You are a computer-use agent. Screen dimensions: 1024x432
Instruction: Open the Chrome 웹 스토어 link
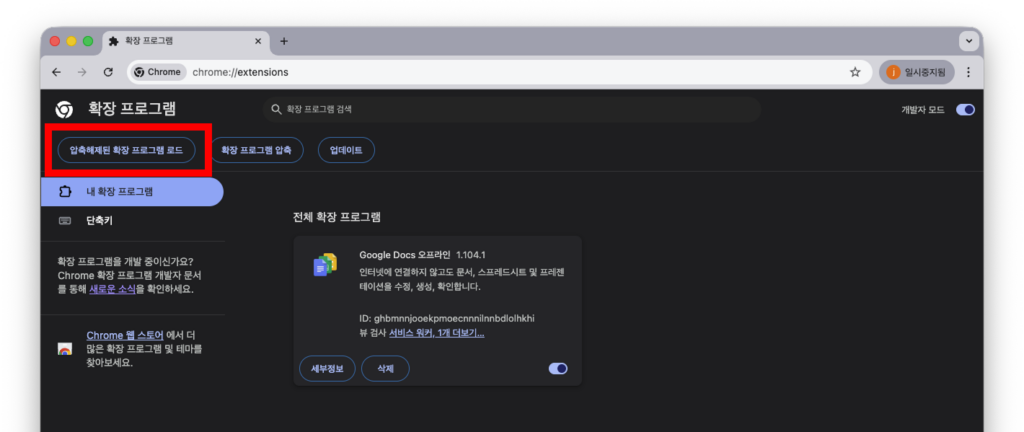(x=124, y=335)
